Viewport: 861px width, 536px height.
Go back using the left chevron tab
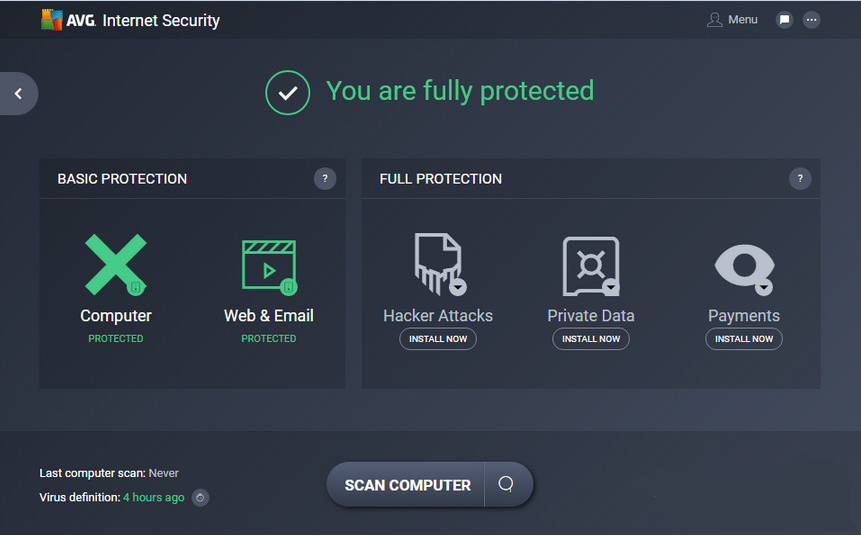[19, 93]
